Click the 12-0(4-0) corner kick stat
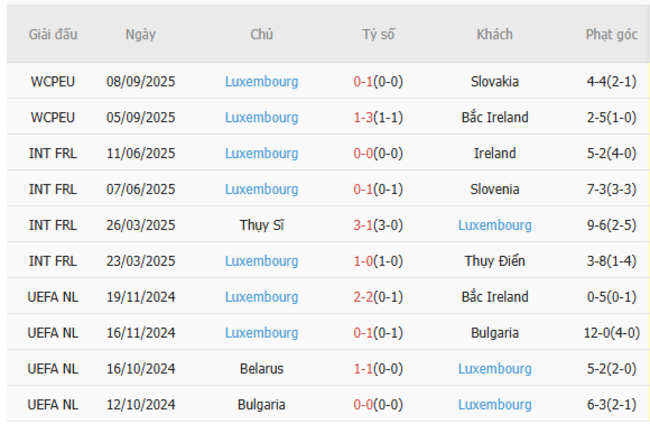Viewport: 650px width, 433px height. [x=611, y=332]
